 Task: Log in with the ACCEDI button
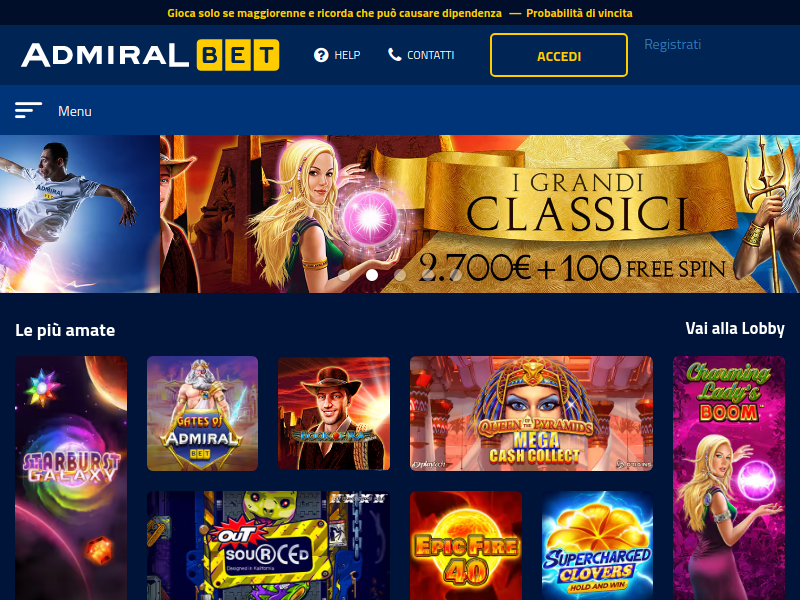tap(559, 55)
